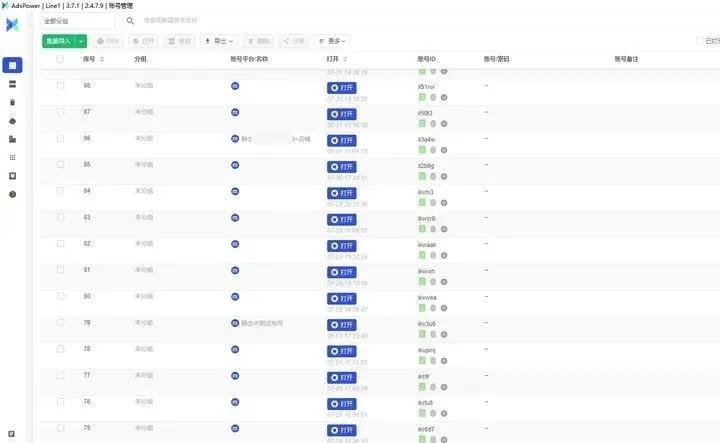Open the sidebar icon with two stacked bars
The width and height of the screenshot is (720, 443).
[x=12, y=84]
